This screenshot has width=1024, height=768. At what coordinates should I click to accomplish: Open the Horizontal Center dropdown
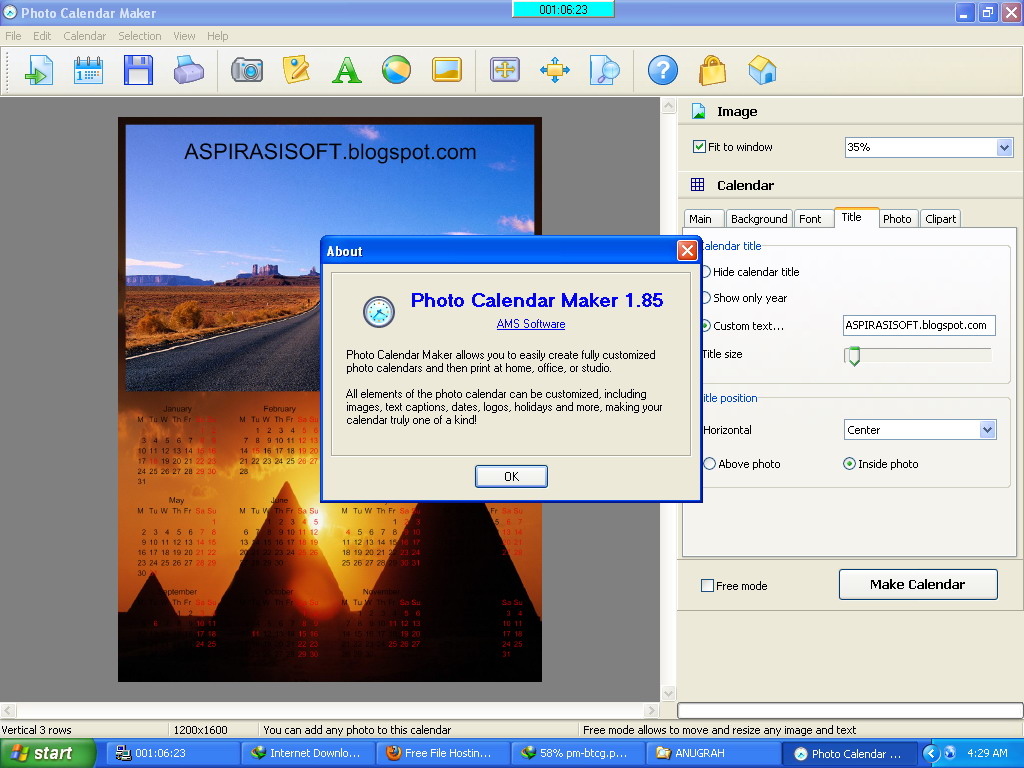click(x=987, y=430)
